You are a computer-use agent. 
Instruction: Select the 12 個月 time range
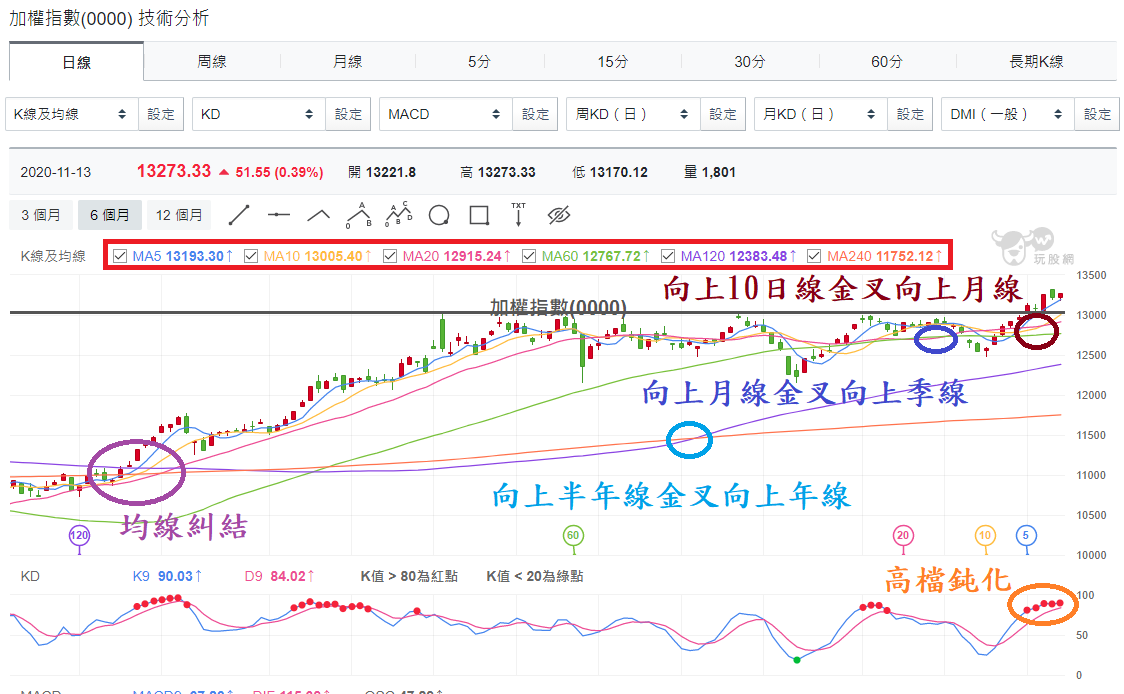coord(179,215)
